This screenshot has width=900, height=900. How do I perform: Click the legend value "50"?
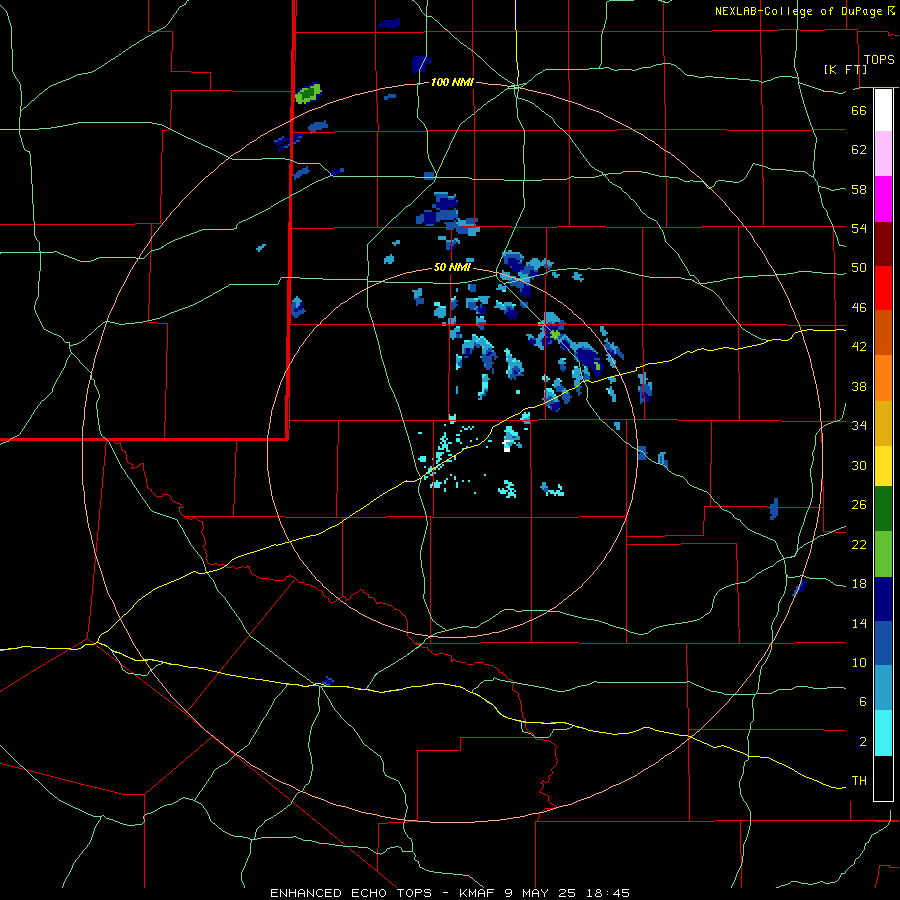[859, 268]
